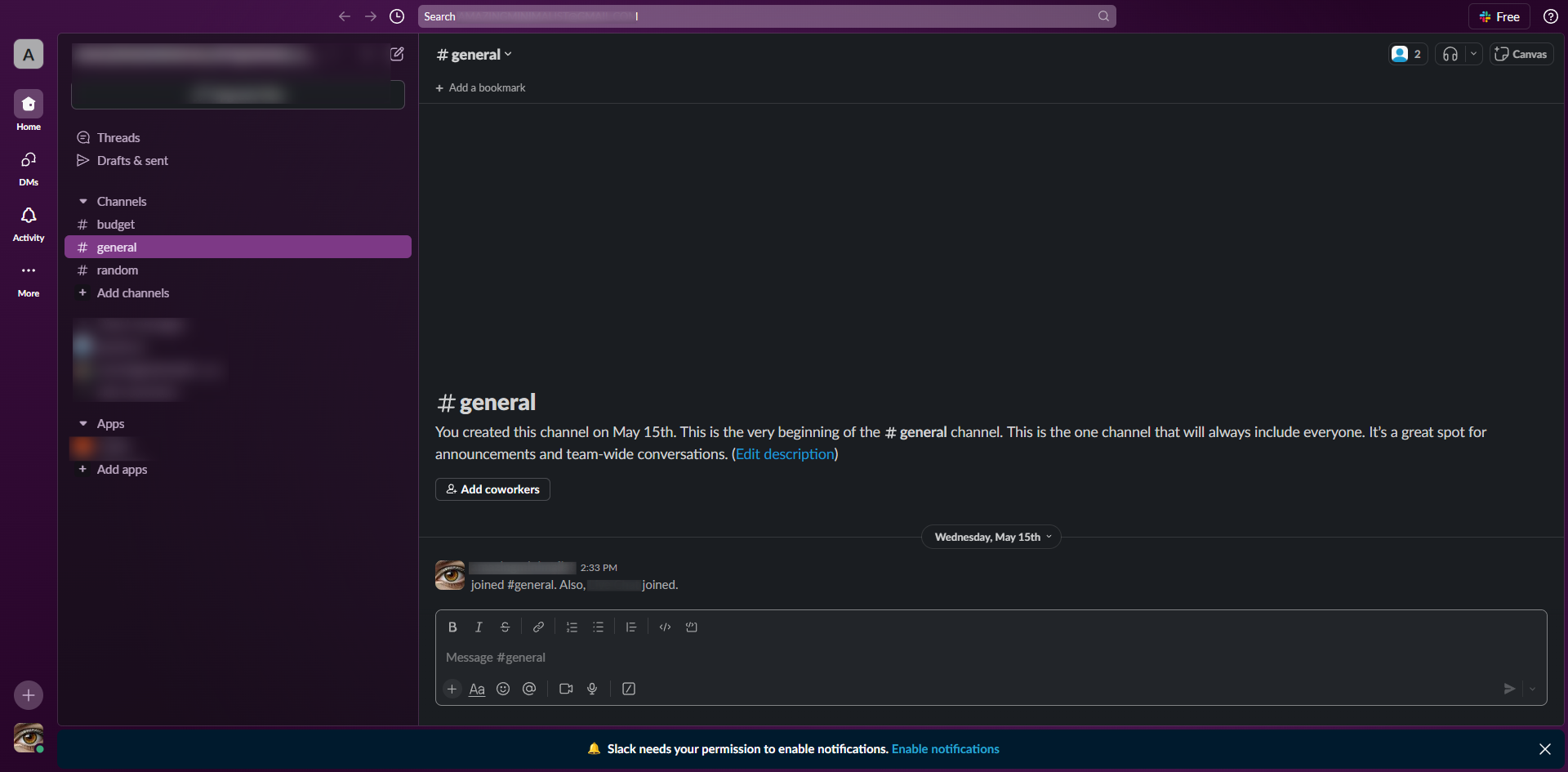This screenshot has width=1568, height=772.
Task: Click the workspace 'A' switcher icon
Action: [29, 54]
